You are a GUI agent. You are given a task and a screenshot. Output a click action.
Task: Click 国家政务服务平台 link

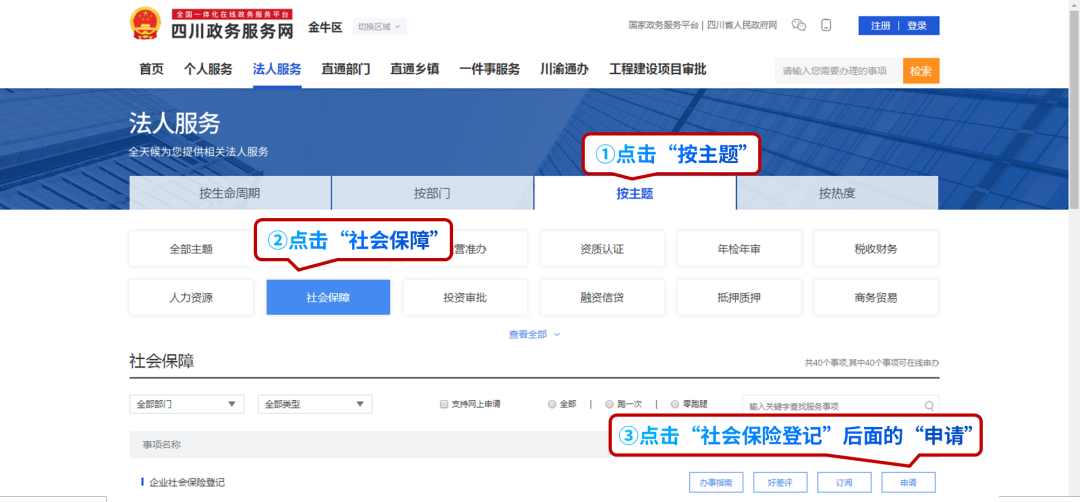tap(663, 25)
